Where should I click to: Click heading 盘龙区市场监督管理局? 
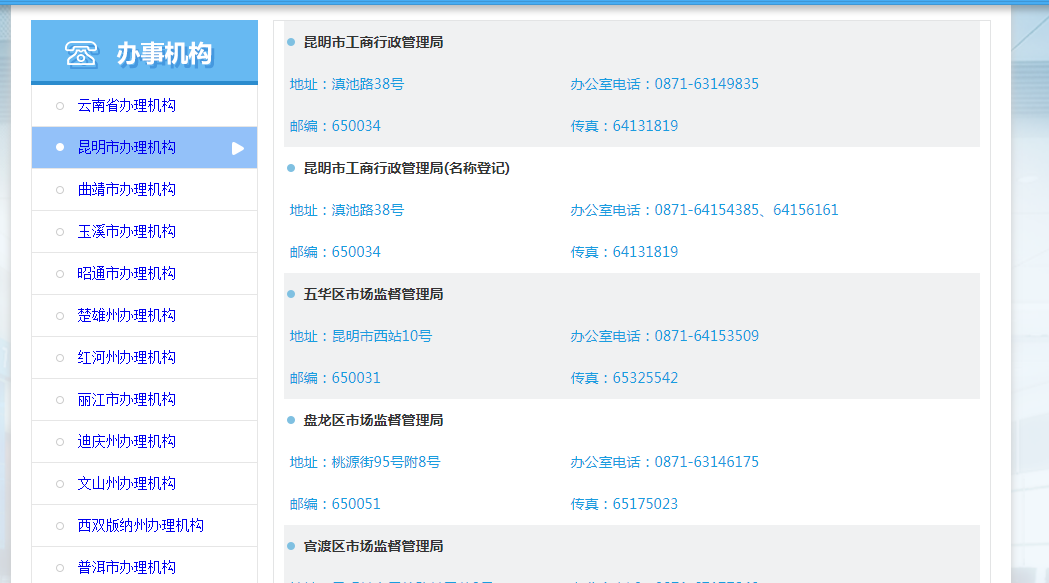(373, 420)
